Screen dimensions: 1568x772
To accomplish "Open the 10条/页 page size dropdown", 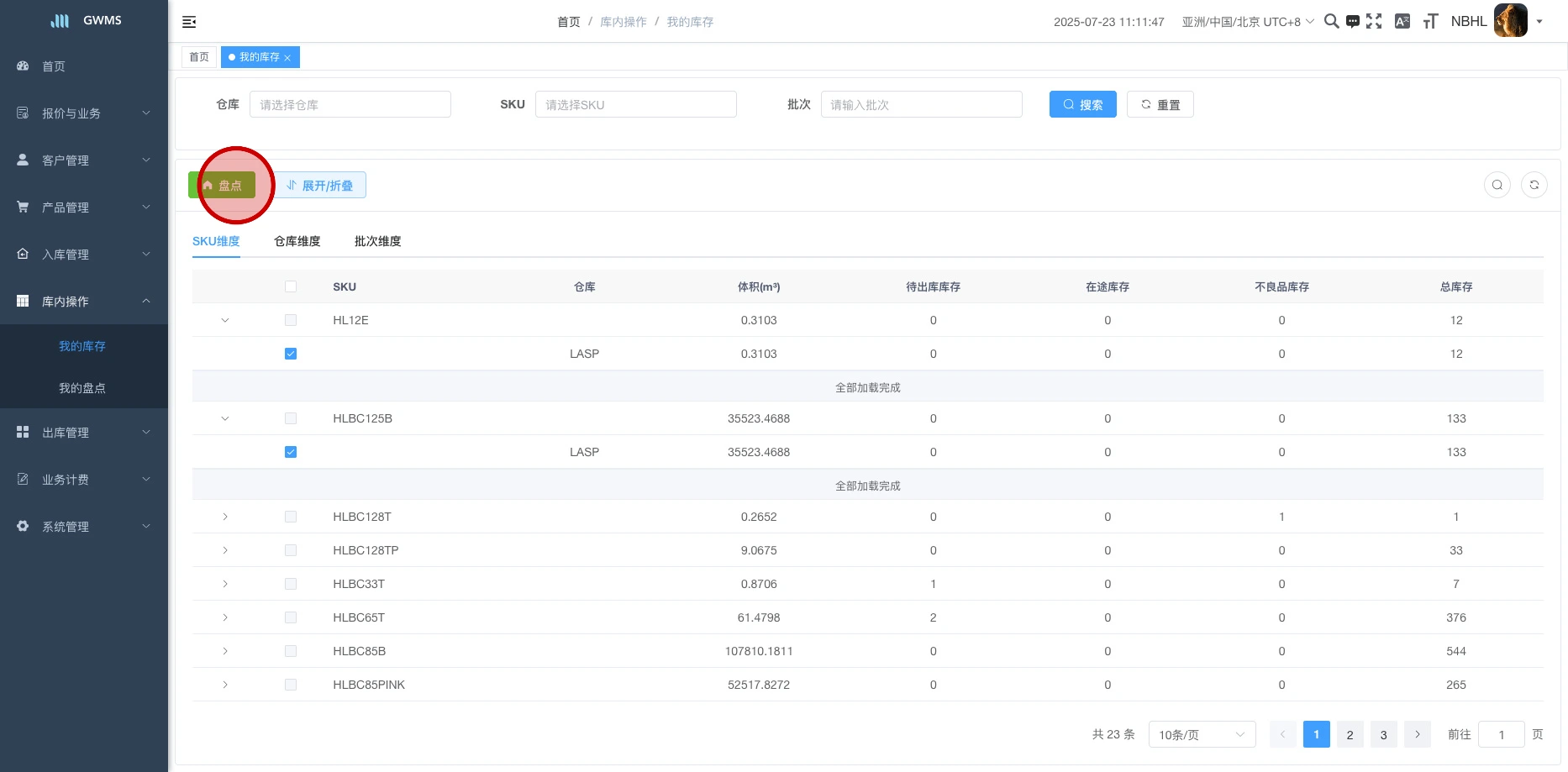I will coord(1201,735).
